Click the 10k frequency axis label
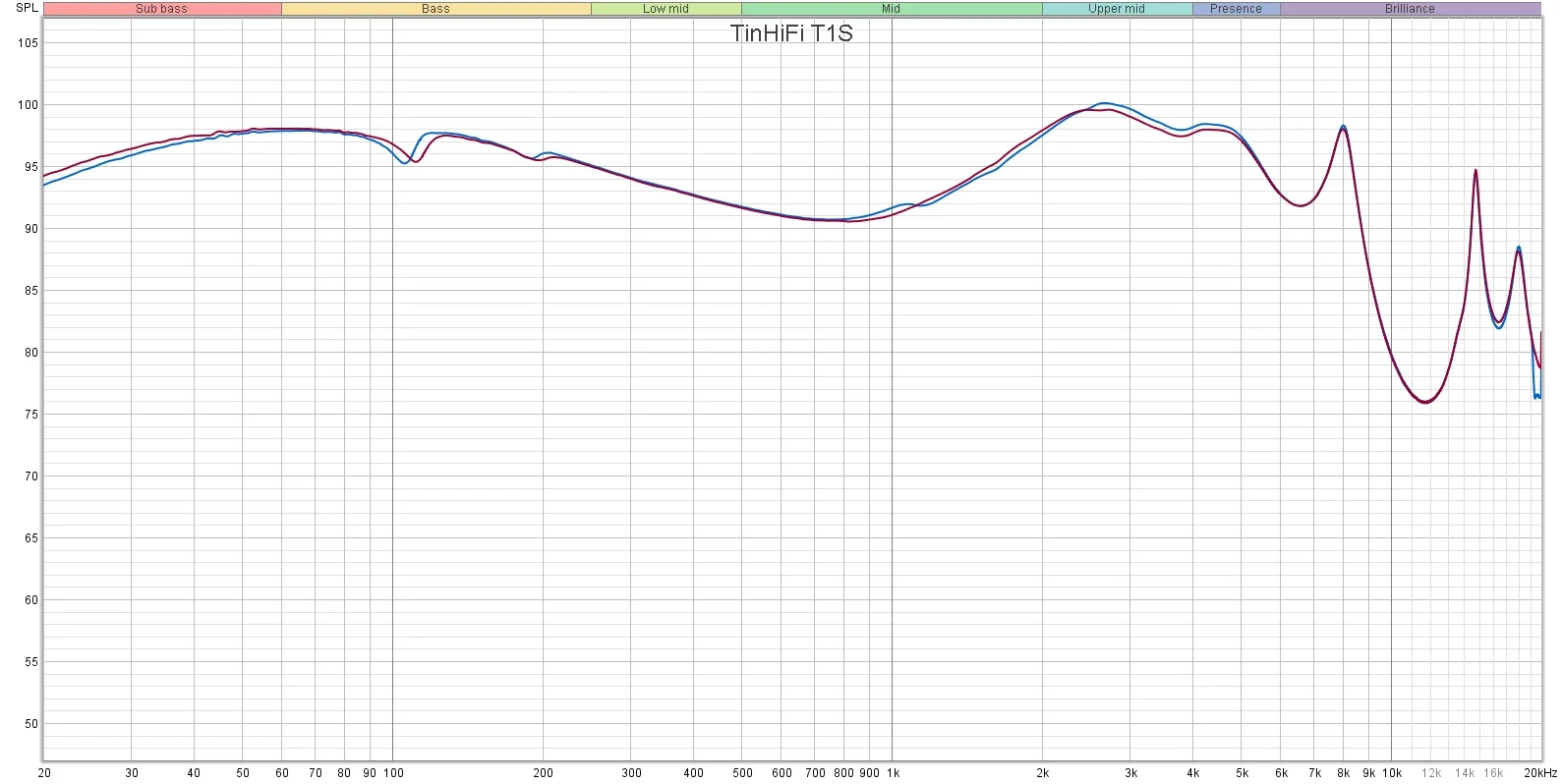 [x=1392, y=773]
